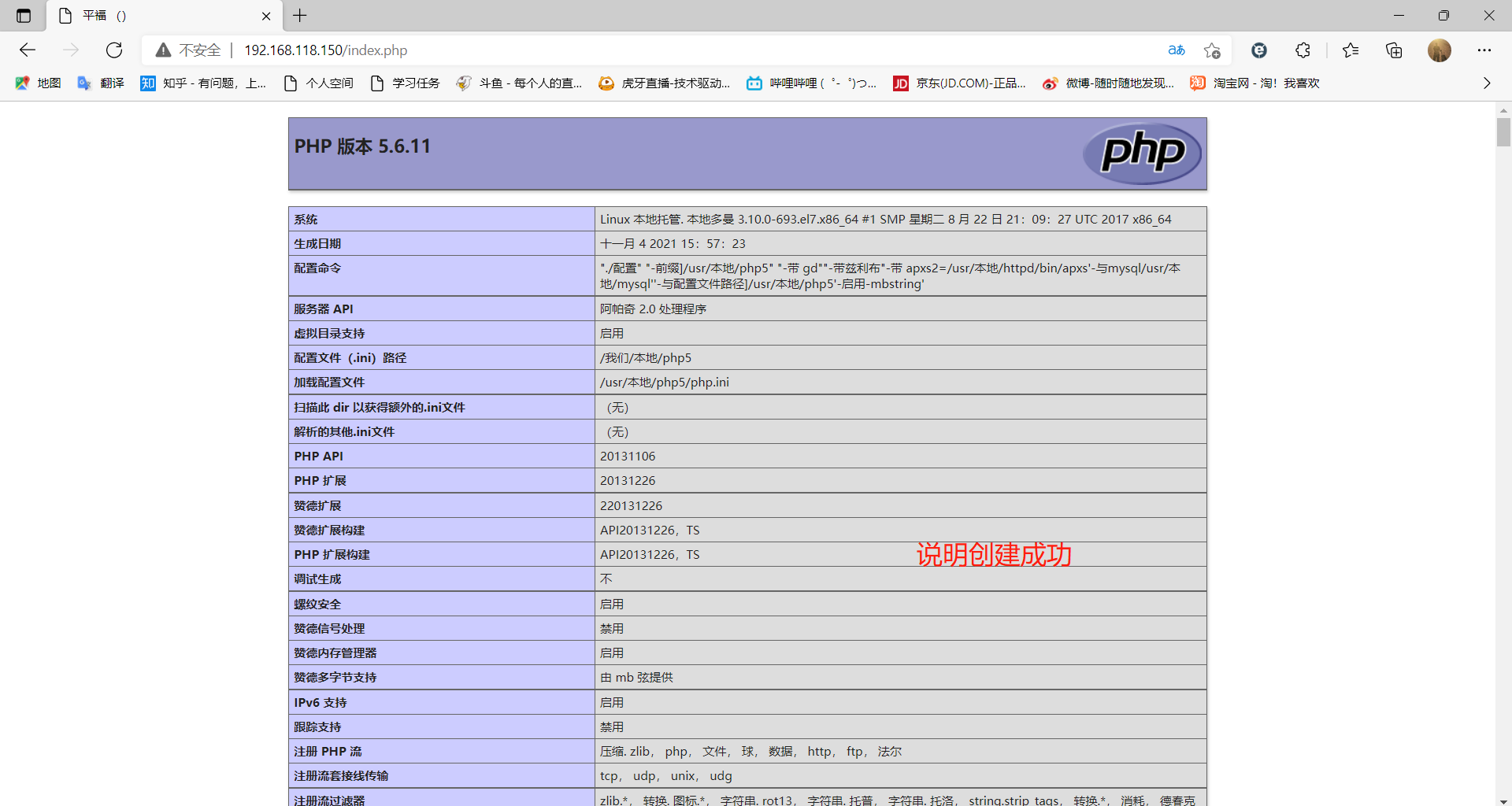Open the browser extensions puzzle icon
Screen dimensions: 1512x806
(x=1303, y=50)
